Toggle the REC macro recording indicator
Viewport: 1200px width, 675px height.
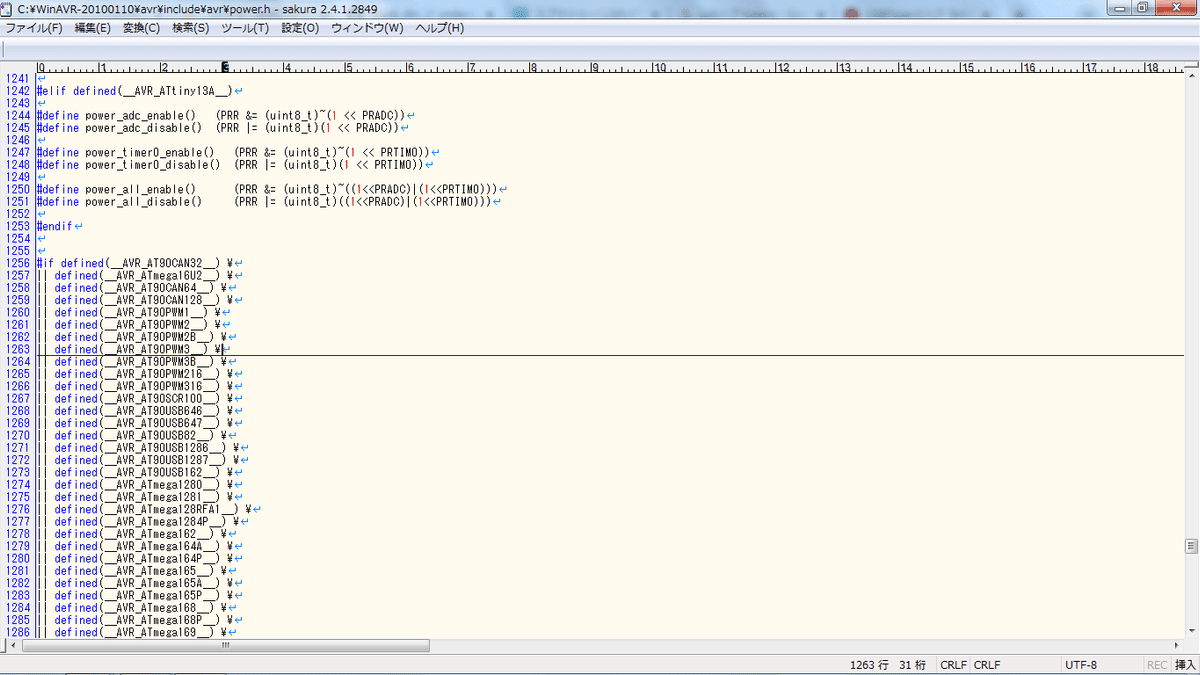point(1157,665)
